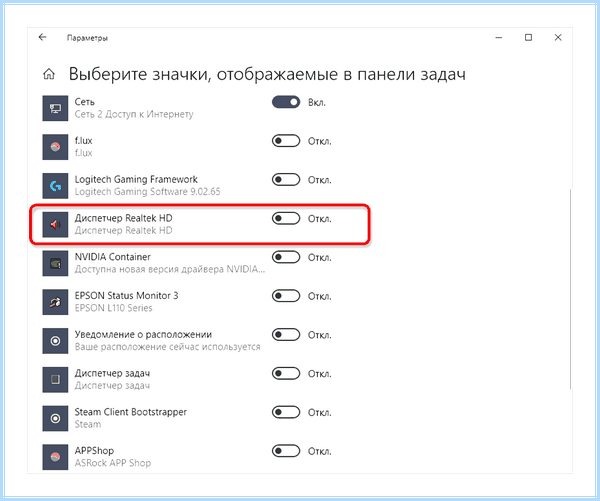Click the Диспетчер задач icon
Viewport: 600px width, 501px height.
point(55,380)
